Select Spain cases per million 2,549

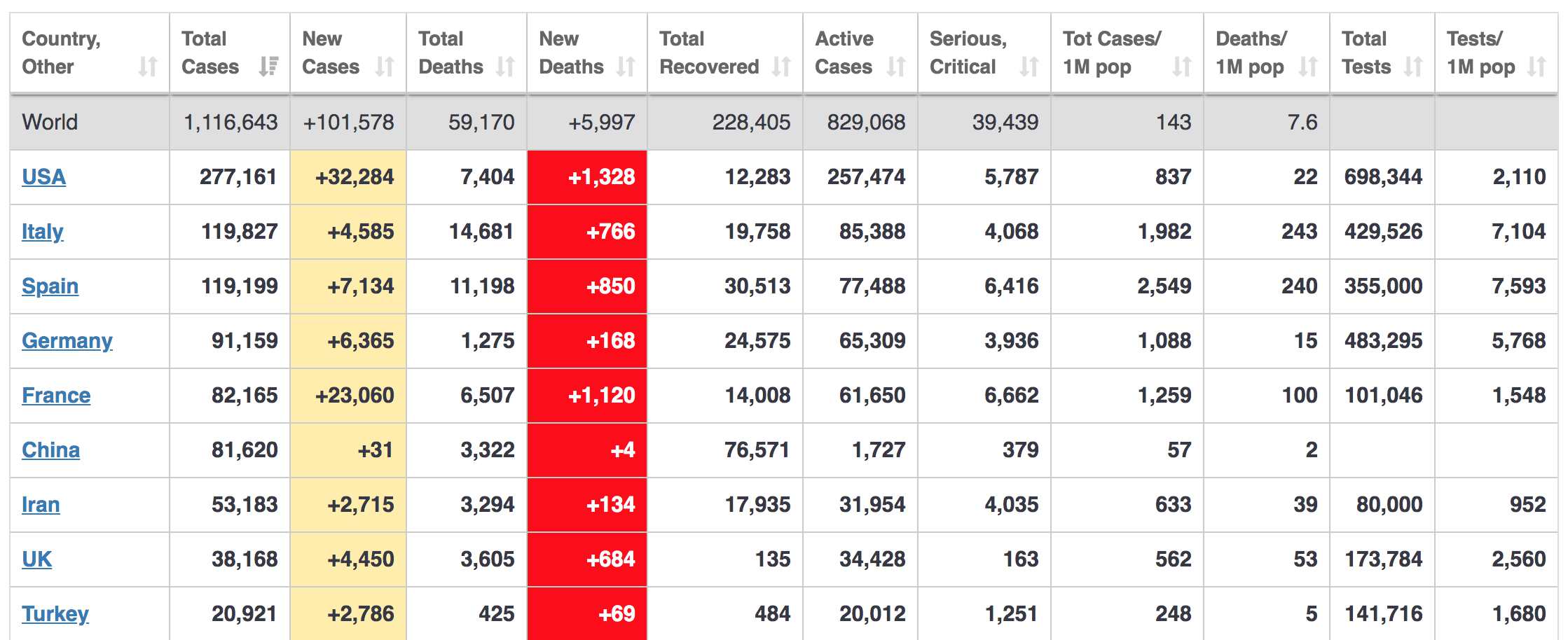(1164, 286)
